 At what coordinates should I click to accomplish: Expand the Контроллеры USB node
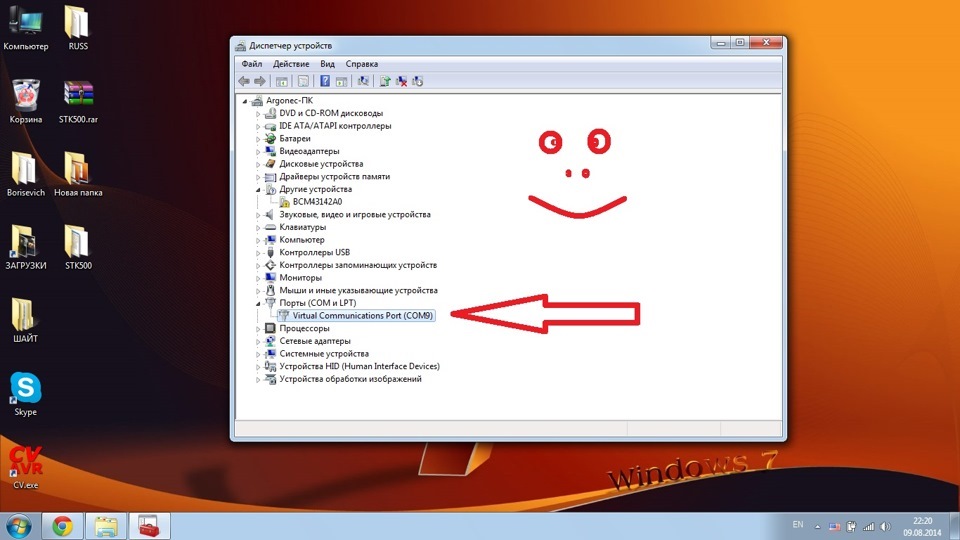coord(258,253)
